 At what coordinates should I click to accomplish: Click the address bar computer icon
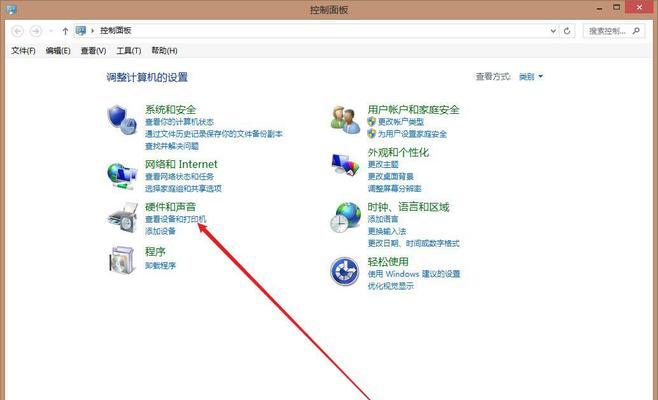[81, 31]
